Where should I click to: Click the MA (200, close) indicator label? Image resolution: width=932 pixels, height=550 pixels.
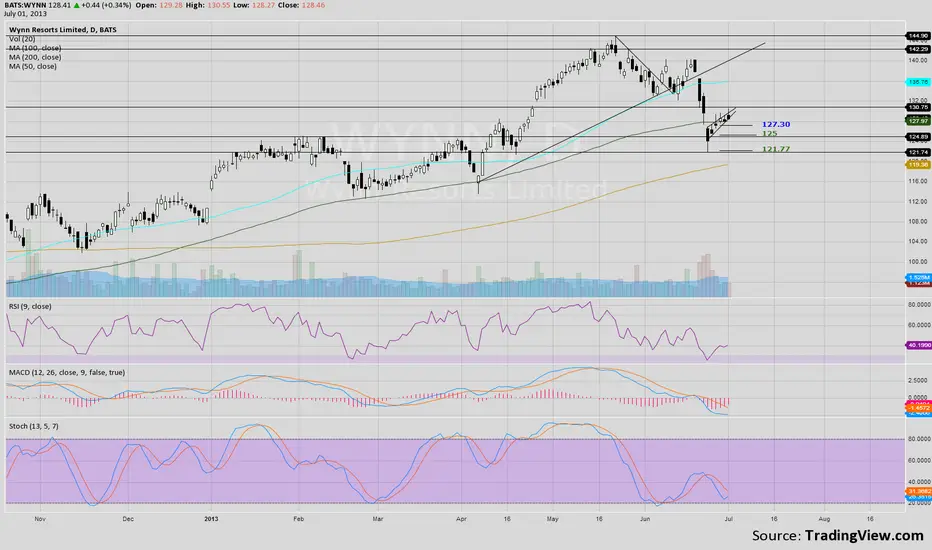coord(35,57)
